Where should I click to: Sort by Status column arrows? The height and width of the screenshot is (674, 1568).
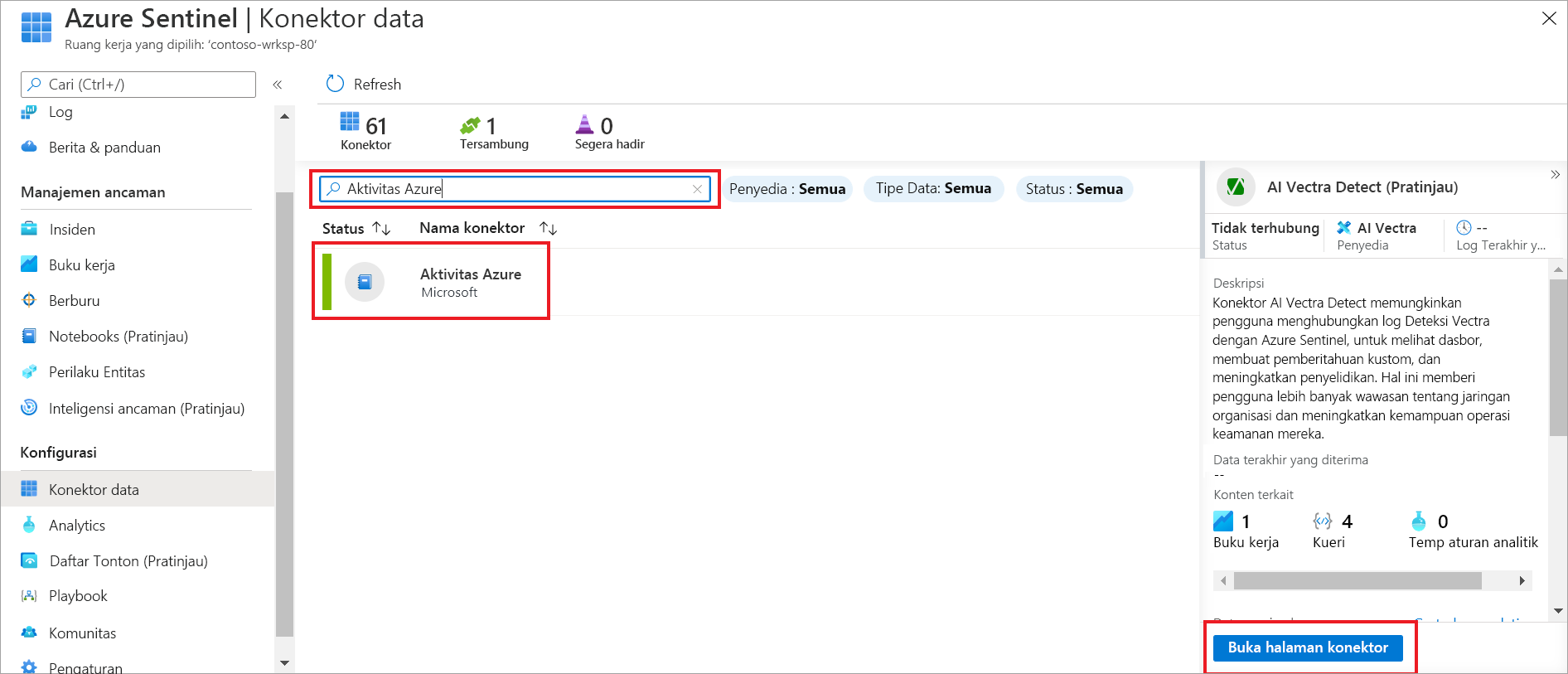(381, 228)
